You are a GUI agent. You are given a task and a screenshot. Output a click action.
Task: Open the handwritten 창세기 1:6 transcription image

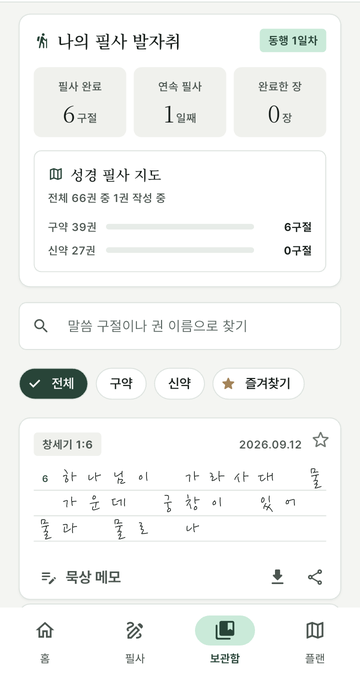180,503
